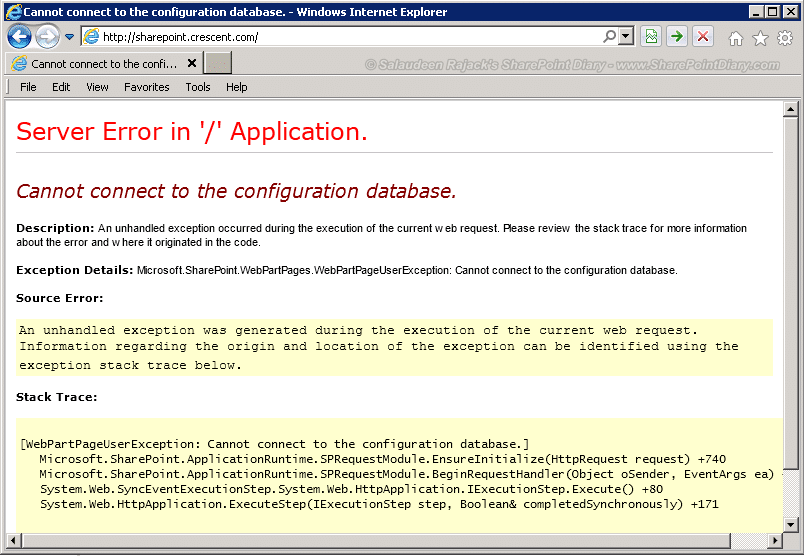Open the View menu

click(97, 87)
